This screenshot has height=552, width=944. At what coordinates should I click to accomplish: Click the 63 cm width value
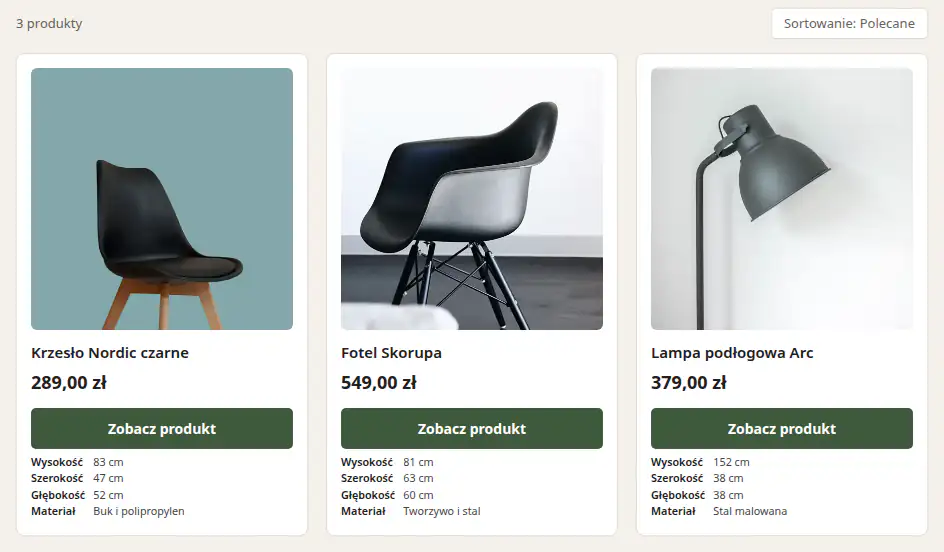coord(418,478)
